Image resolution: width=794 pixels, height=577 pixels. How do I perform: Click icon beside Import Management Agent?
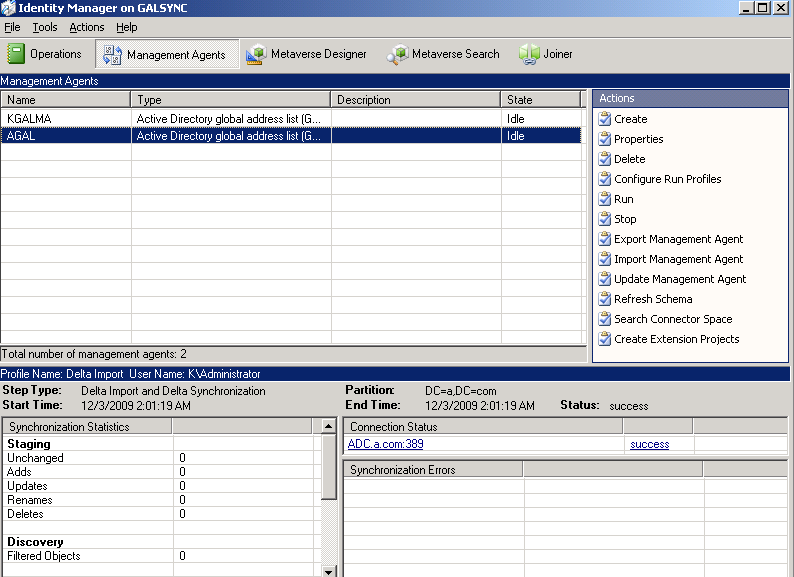(604, 259)
